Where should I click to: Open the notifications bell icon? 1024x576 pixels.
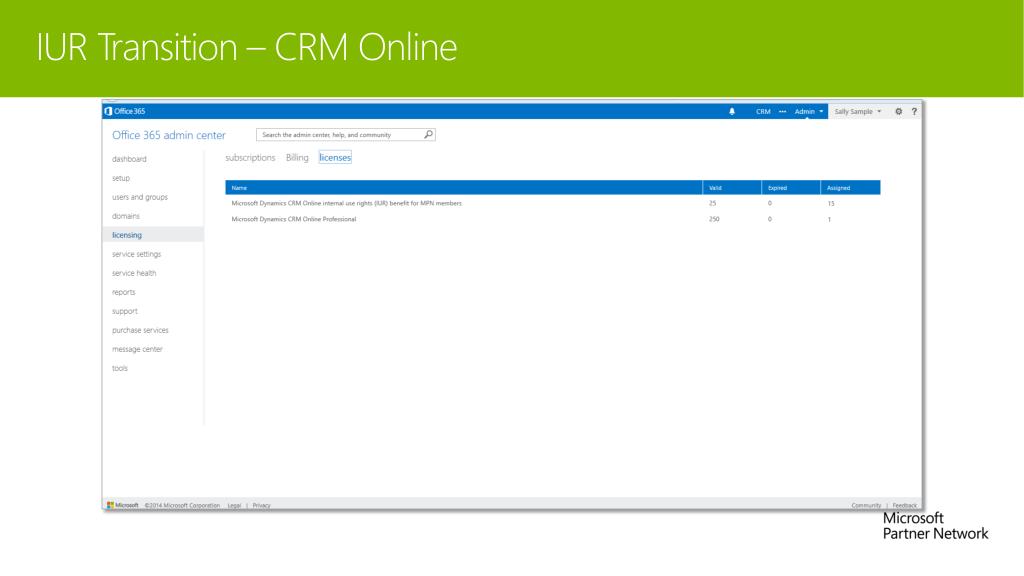pyautogui.click(x=732, y=112)
